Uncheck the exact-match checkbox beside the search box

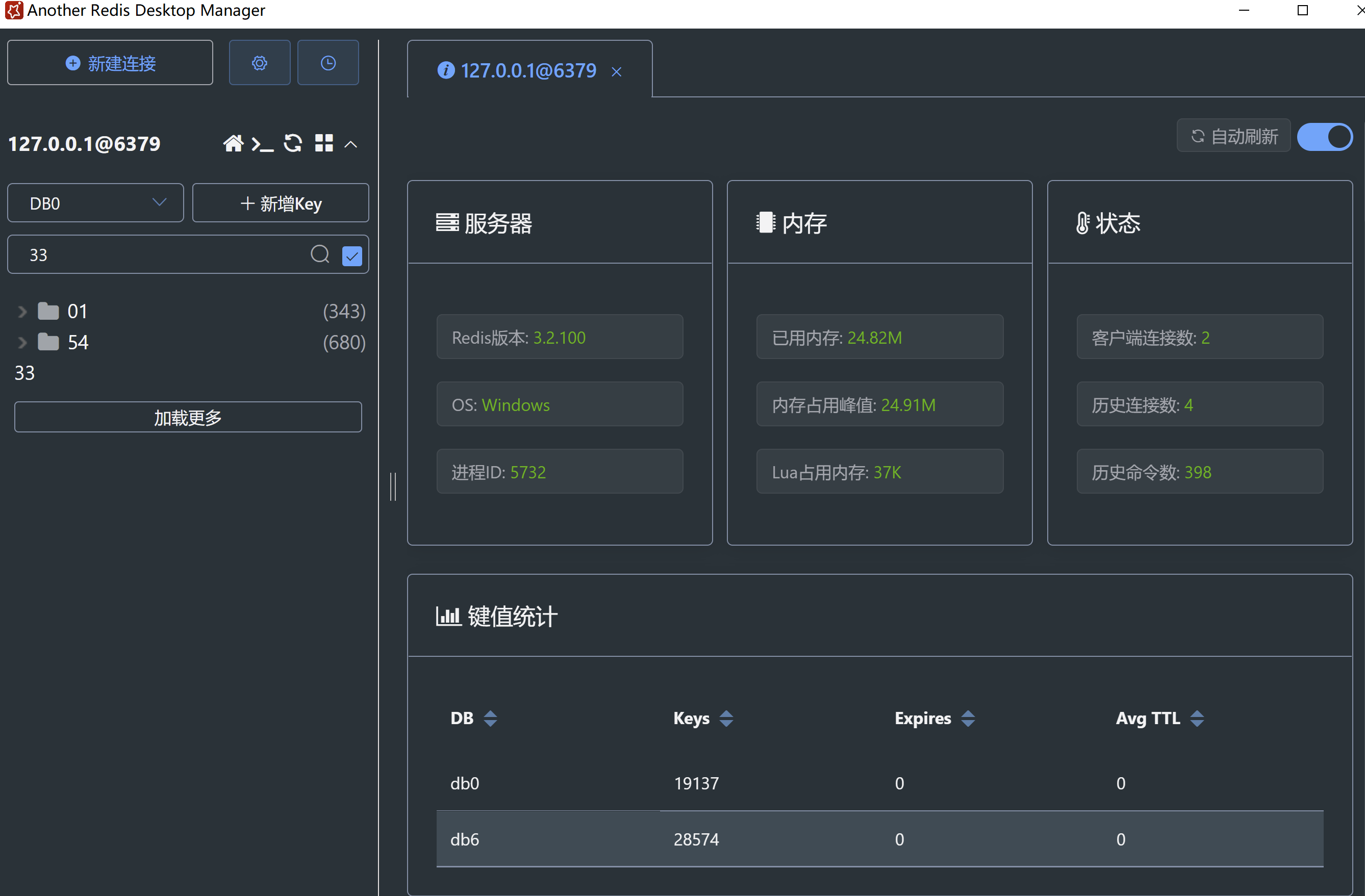[x=351, y=255]
